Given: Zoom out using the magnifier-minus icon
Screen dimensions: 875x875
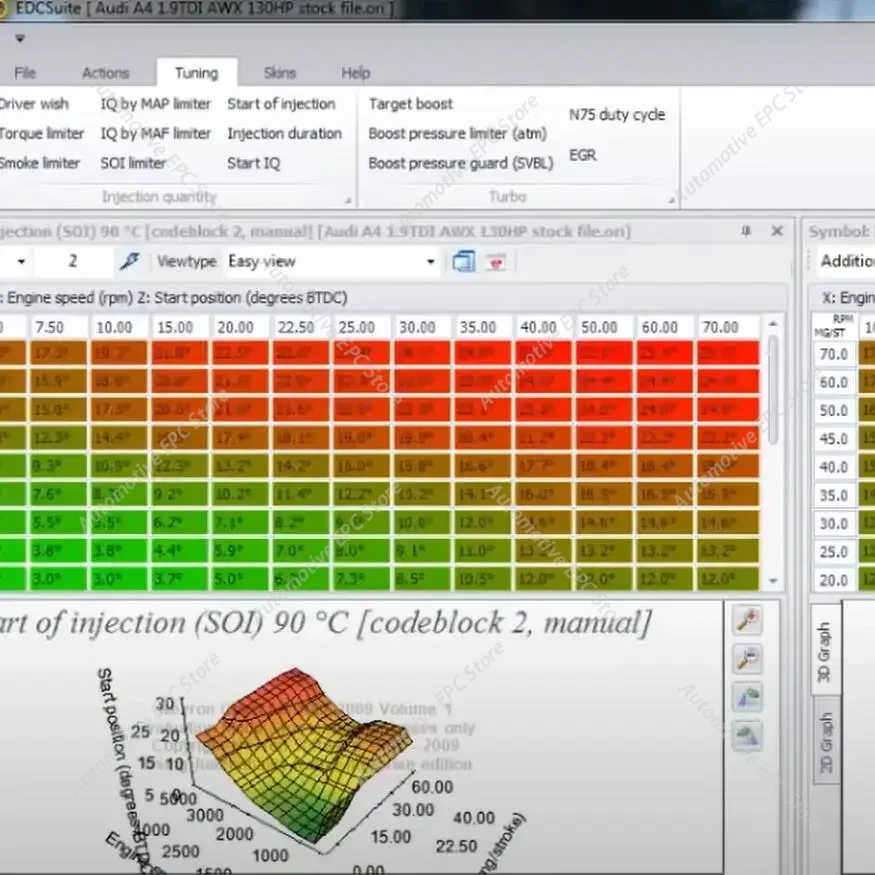Looking at the screenshot, I should point(747,658).
